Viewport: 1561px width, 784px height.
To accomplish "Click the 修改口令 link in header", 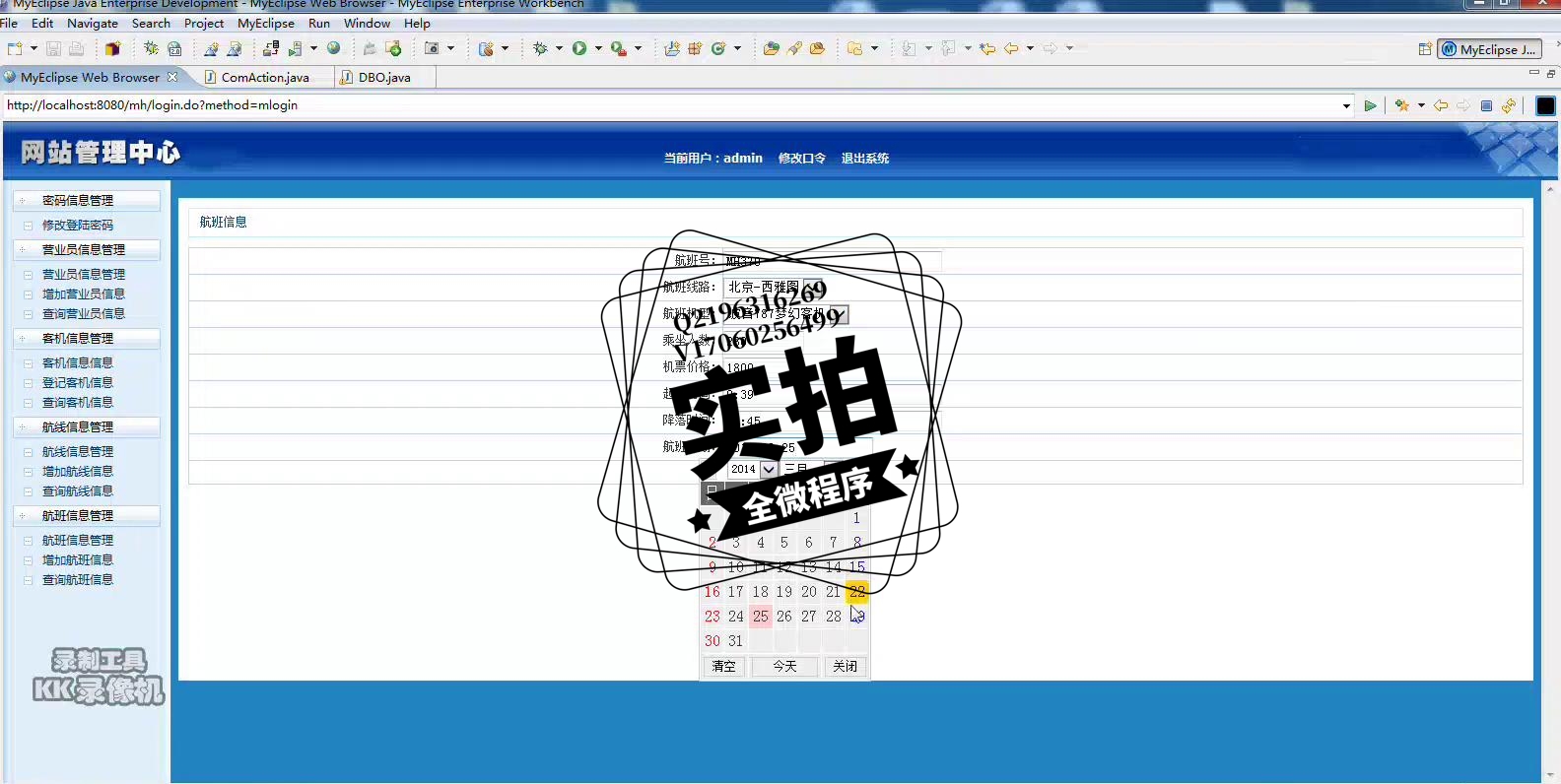I will [x=802, y=158].
